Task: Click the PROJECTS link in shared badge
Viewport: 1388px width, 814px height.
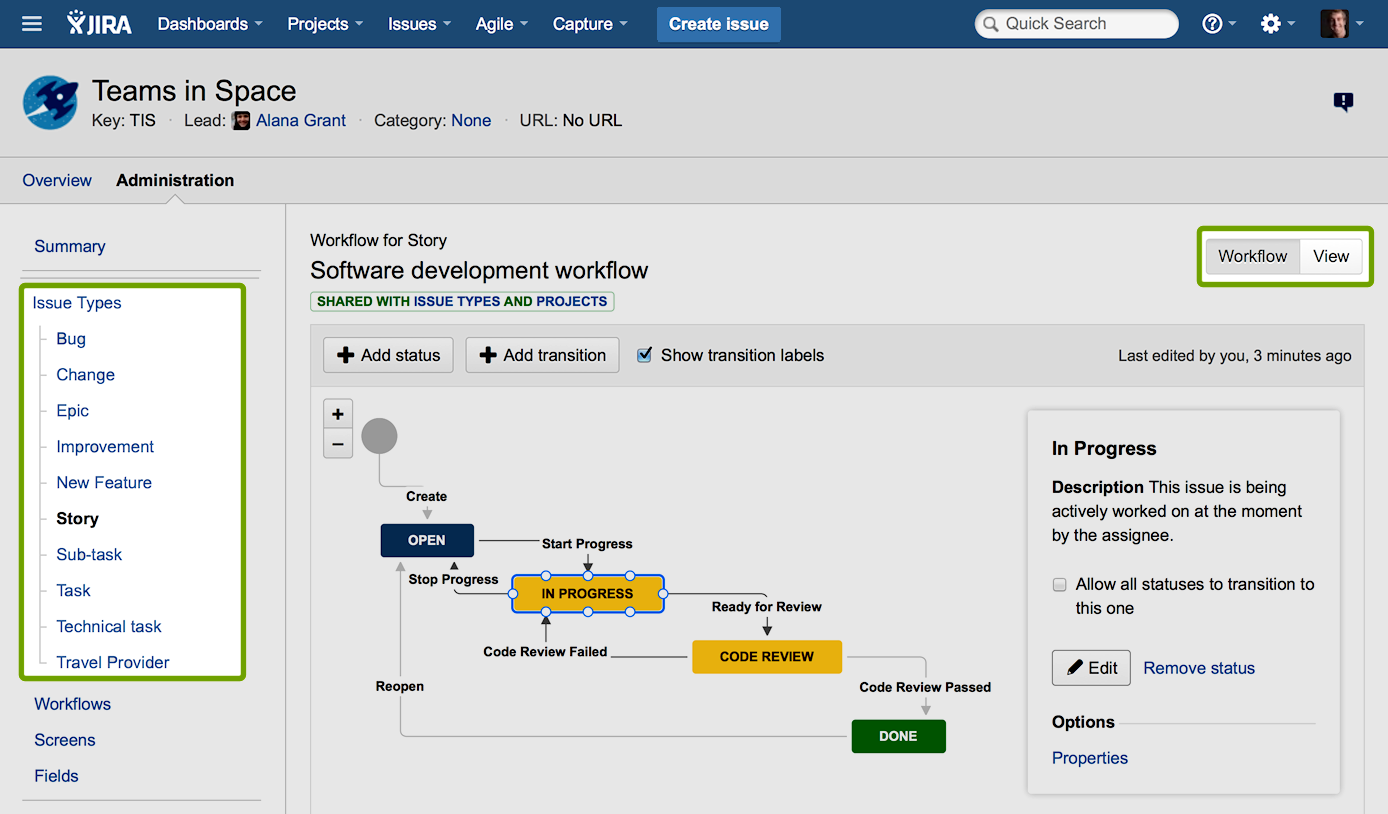Action: pos(572,301)
